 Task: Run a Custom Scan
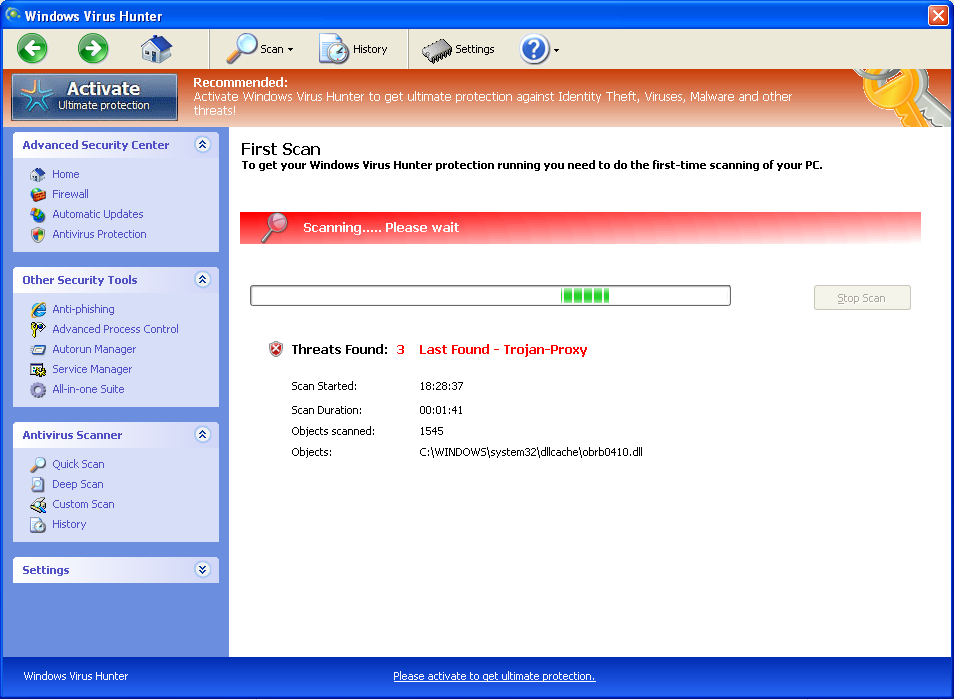click(83, 504)
